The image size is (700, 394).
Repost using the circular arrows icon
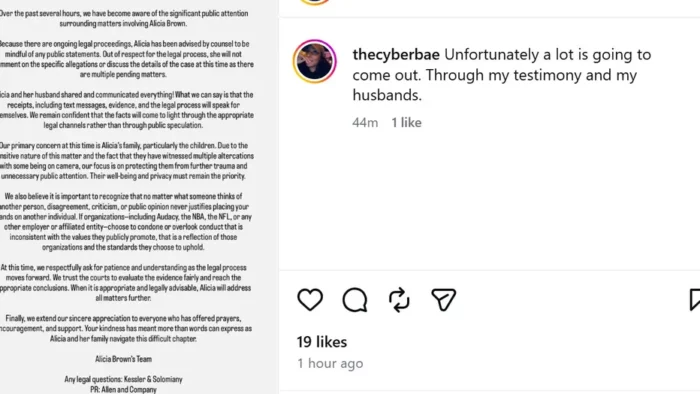coord(399,299)
